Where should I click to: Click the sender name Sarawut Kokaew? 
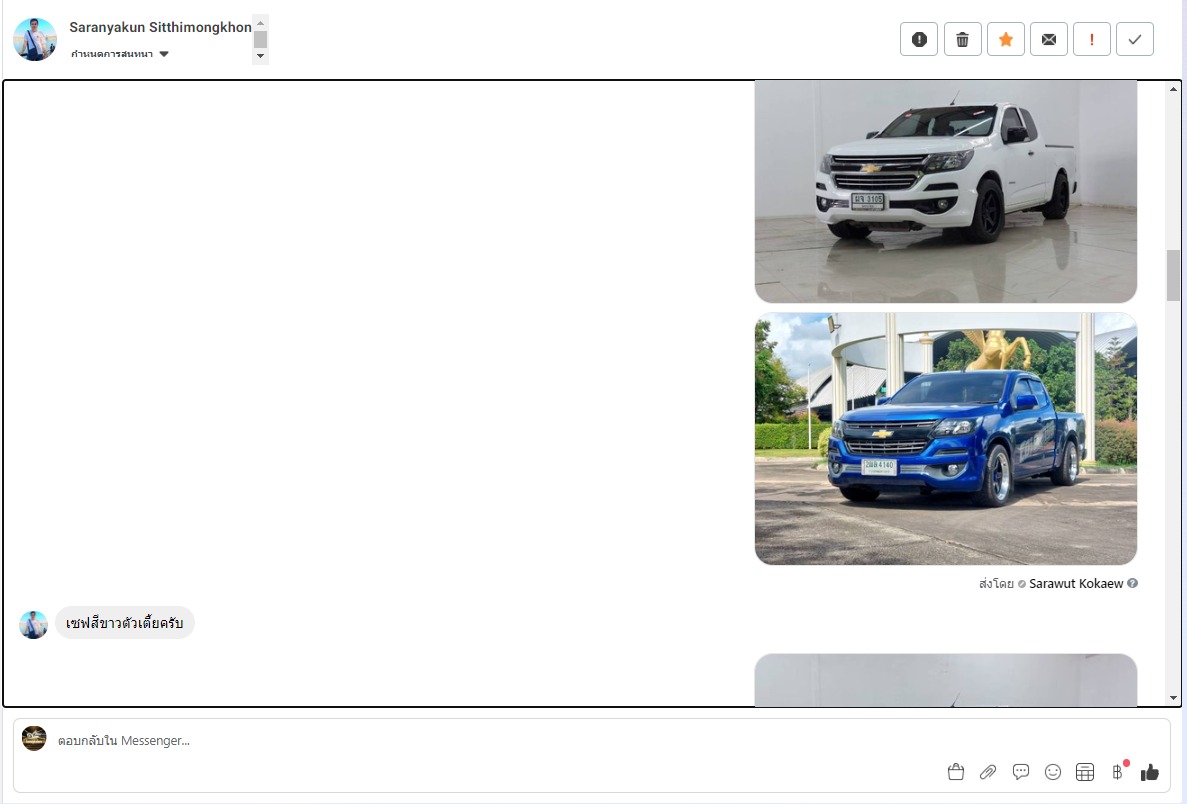point(1076,584)
